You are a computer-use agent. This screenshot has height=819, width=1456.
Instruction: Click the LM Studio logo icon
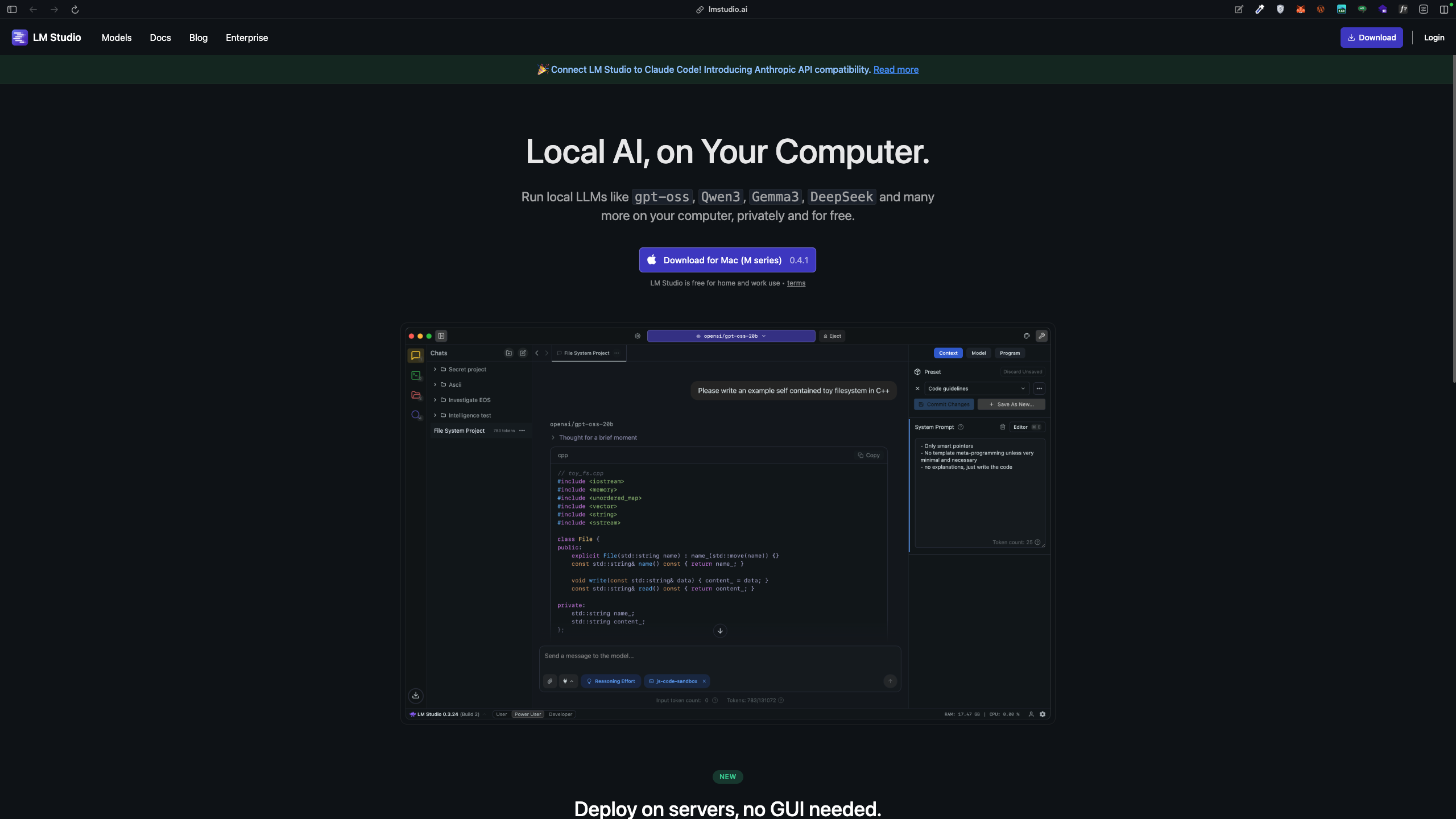tap(19, 38)
